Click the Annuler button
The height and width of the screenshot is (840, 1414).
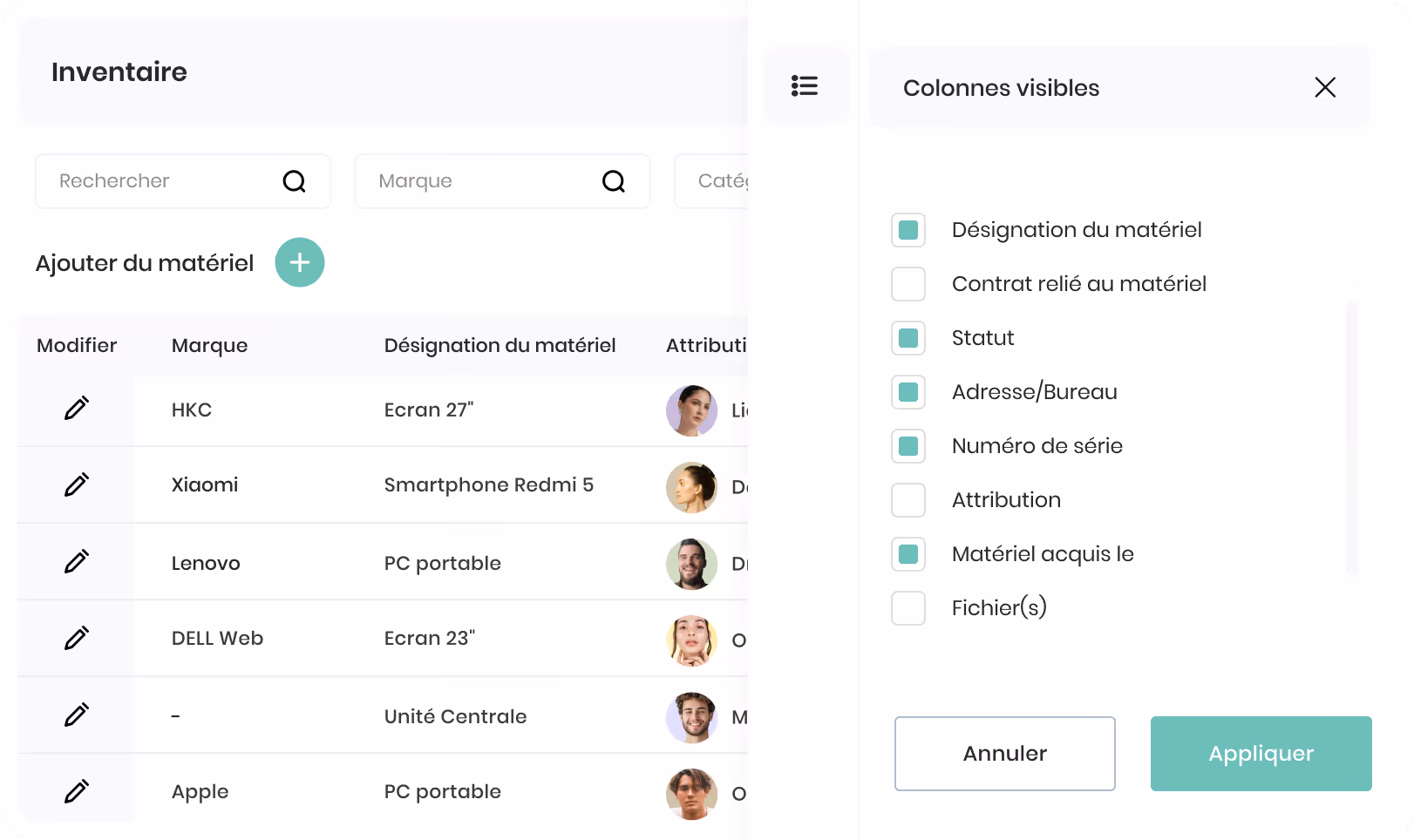1005,754
